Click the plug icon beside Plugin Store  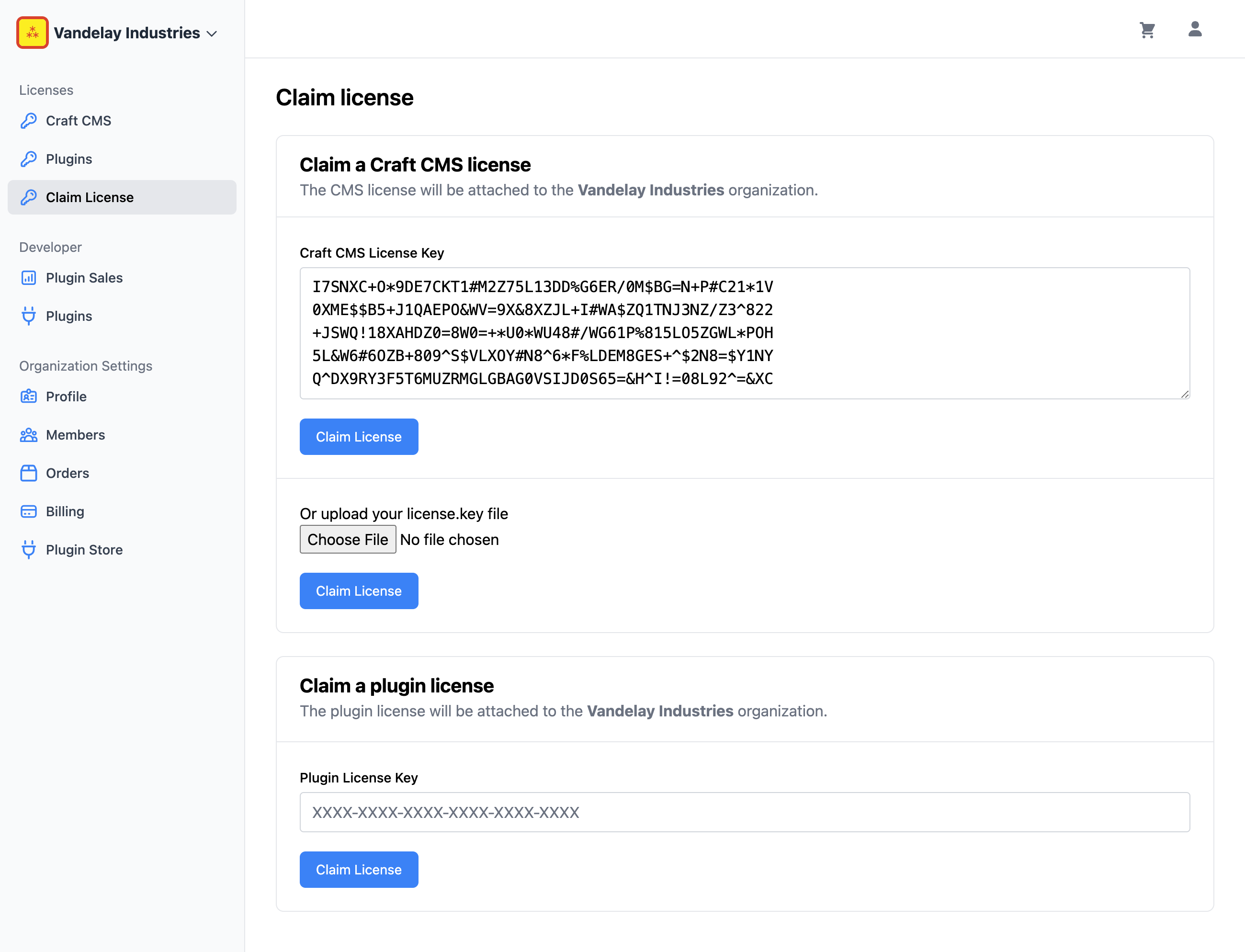point(28,550)
